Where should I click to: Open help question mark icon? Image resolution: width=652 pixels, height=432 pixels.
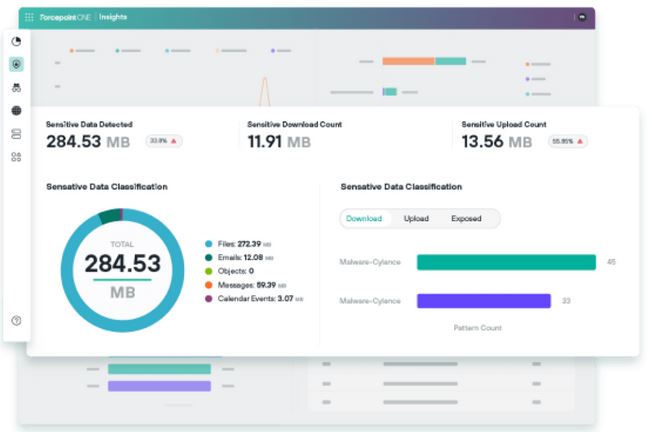click(16, 320)
